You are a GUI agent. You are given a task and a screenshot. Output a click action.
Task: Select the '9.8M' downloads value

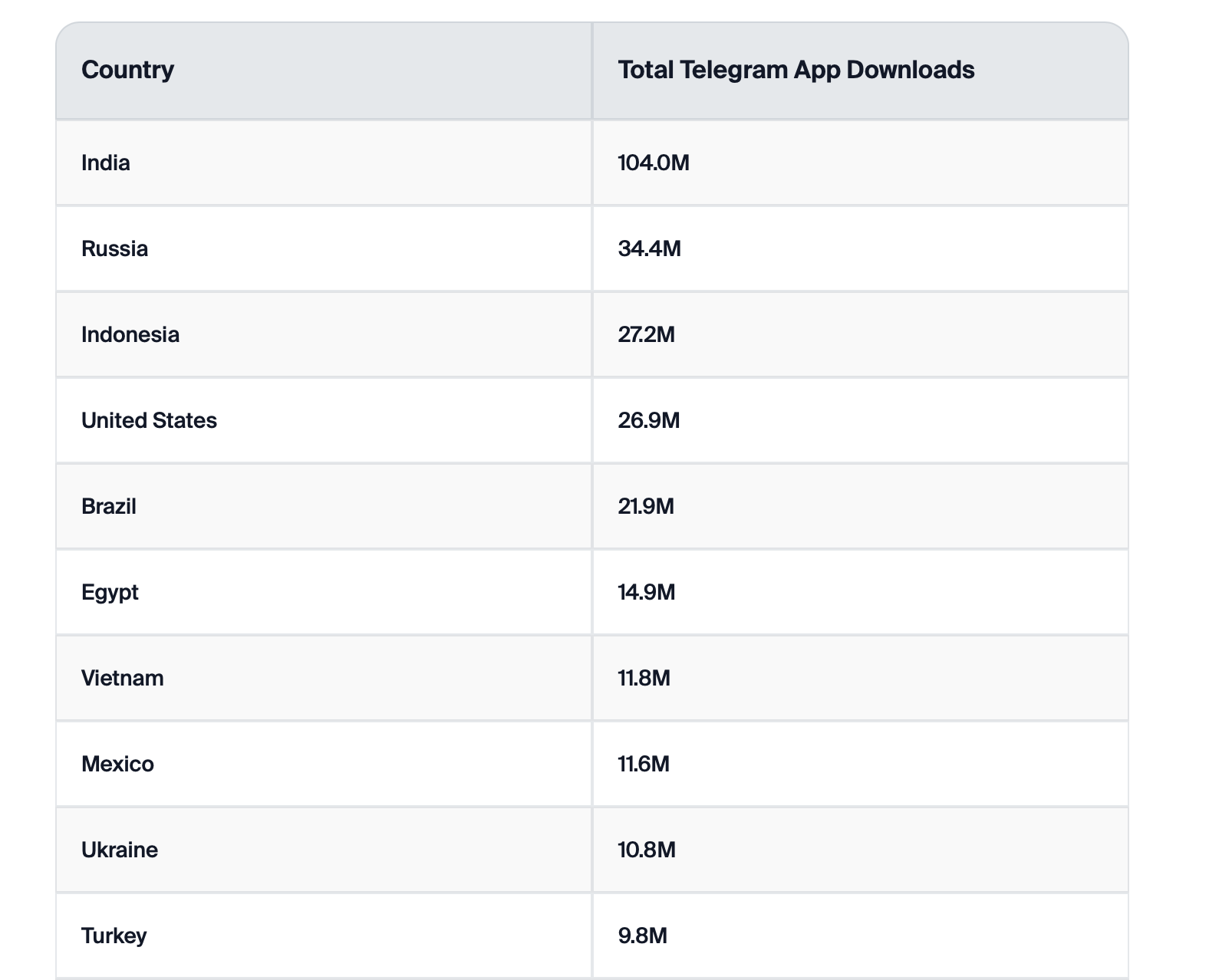click(643, 936)
